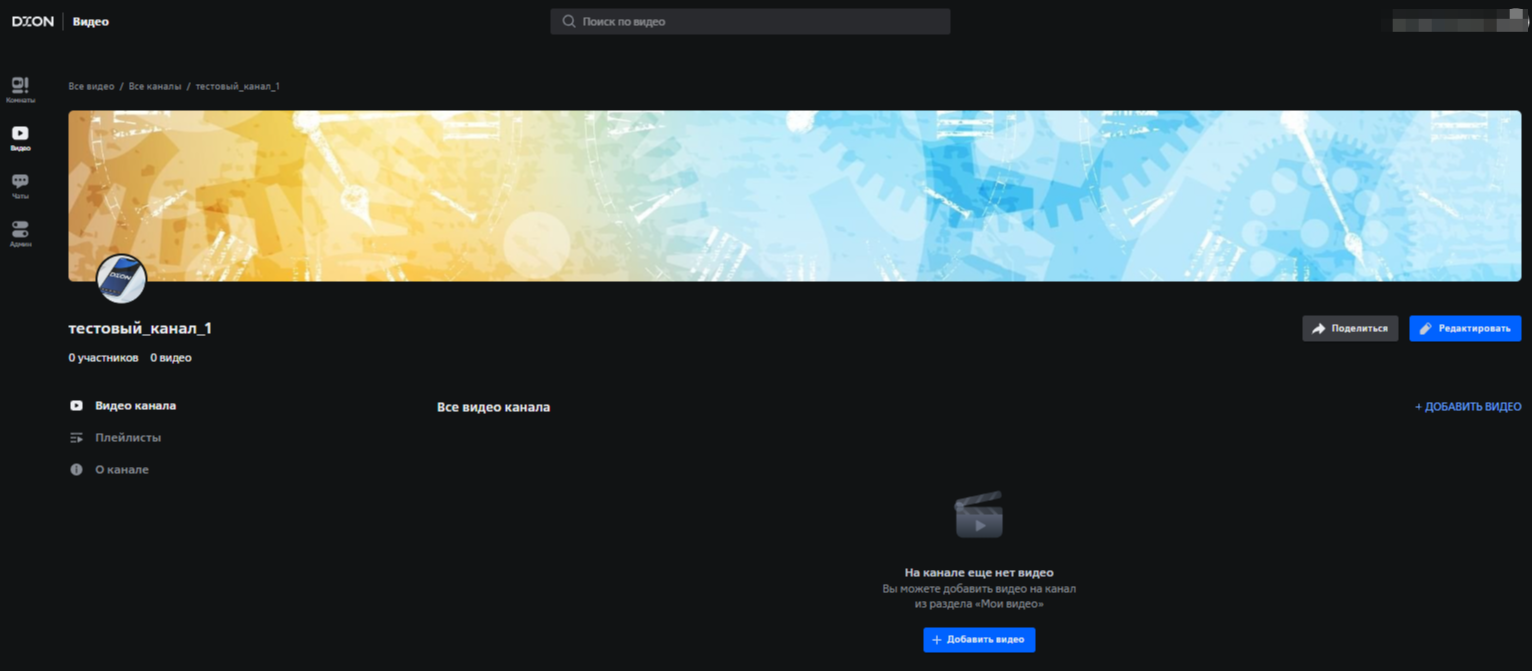The image size is (1532, 671).
Task: Select the 'О канале' tab
Action: click(x=109, y=470)
